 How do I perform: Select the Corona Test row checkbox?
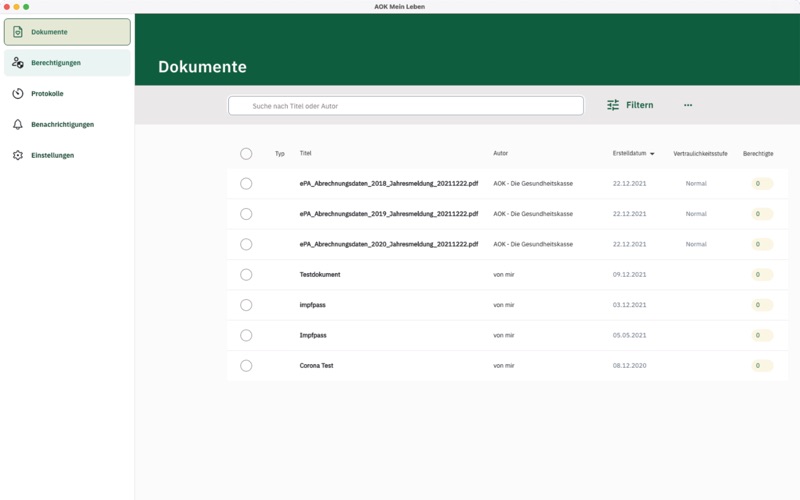tap(246, 366)
